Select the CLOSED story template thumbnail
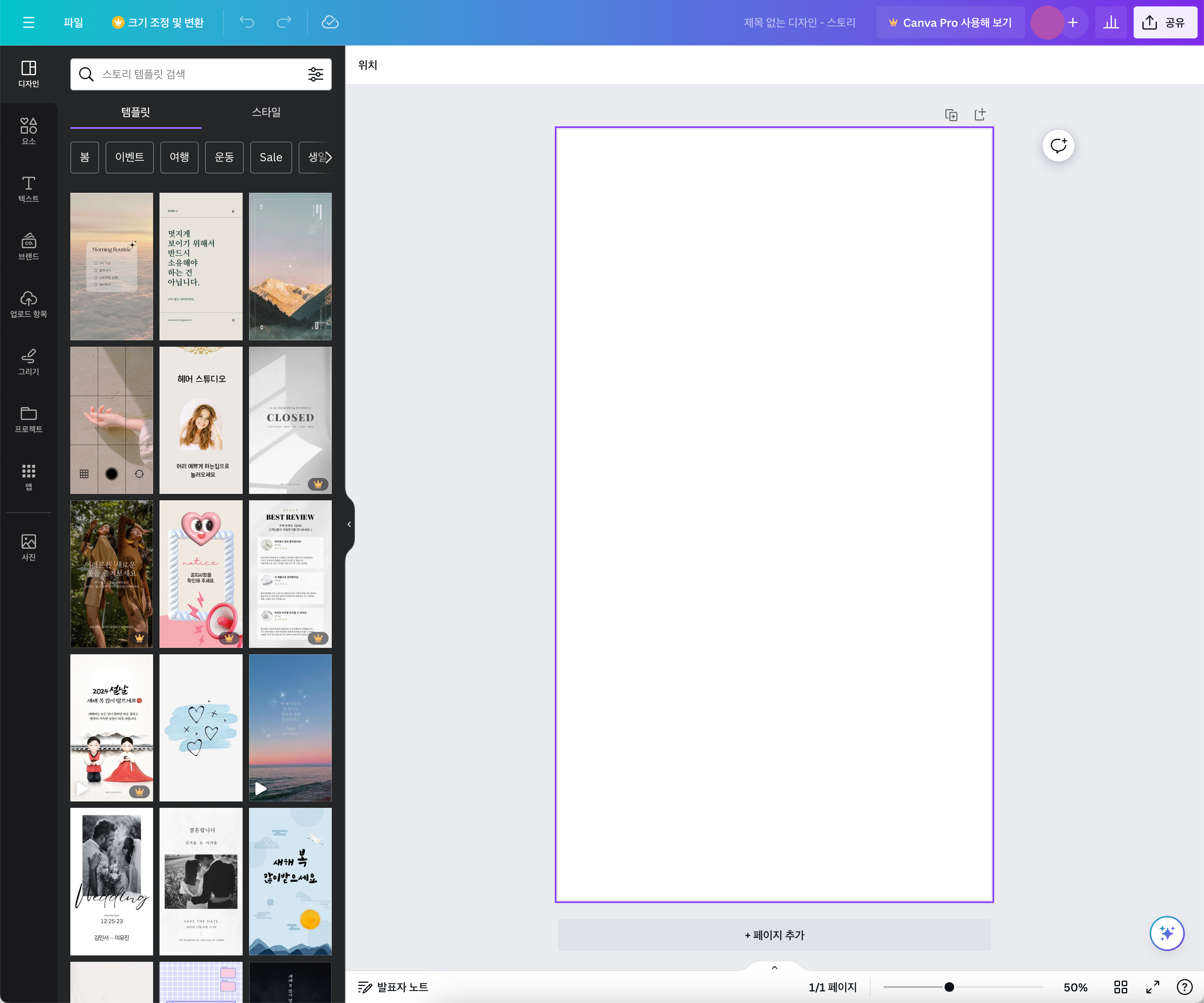Screen dimensions: 1204x1003 pos(290,420)
